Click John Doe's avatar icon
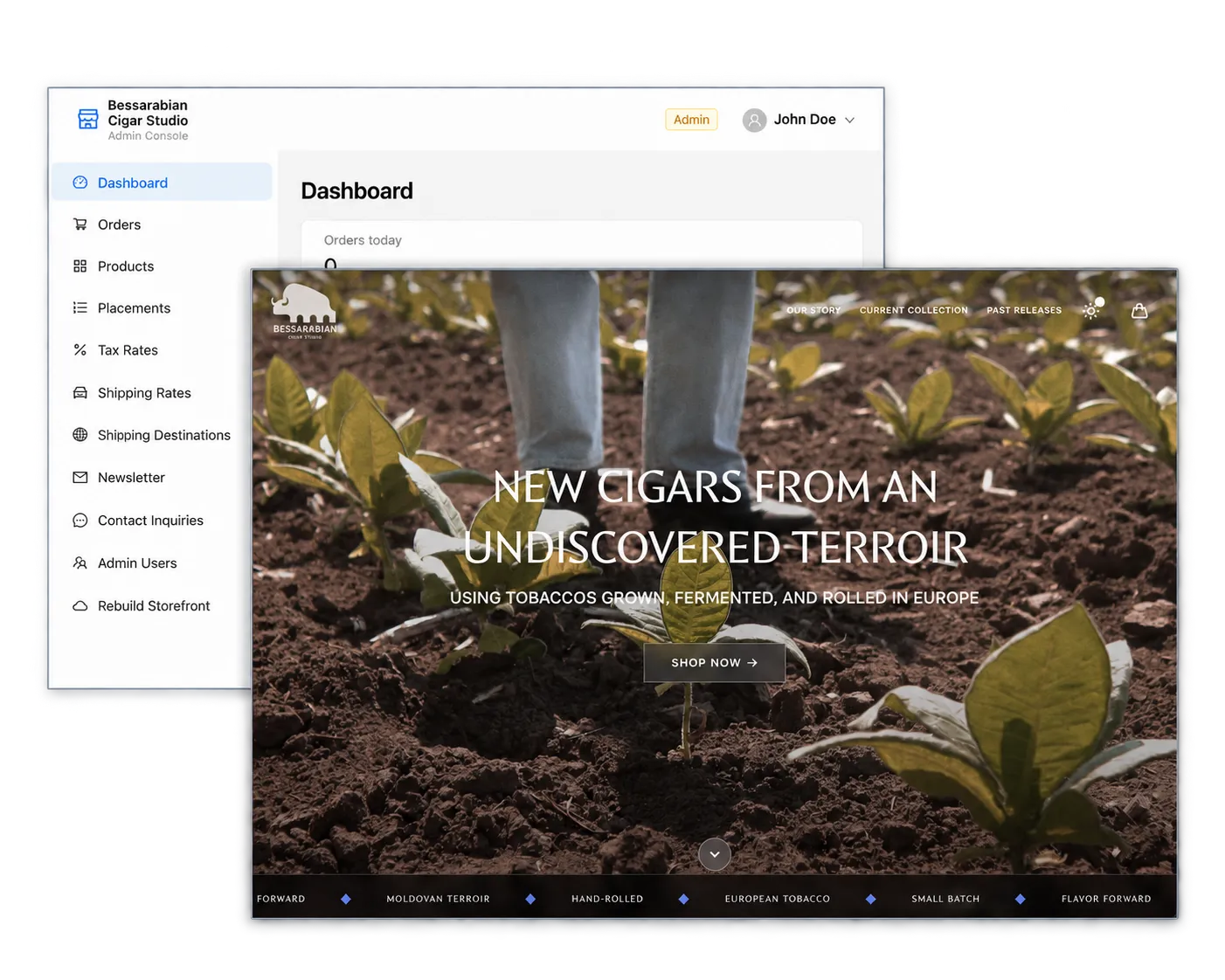The image size is (1225, 980). [x=754, y=120]
